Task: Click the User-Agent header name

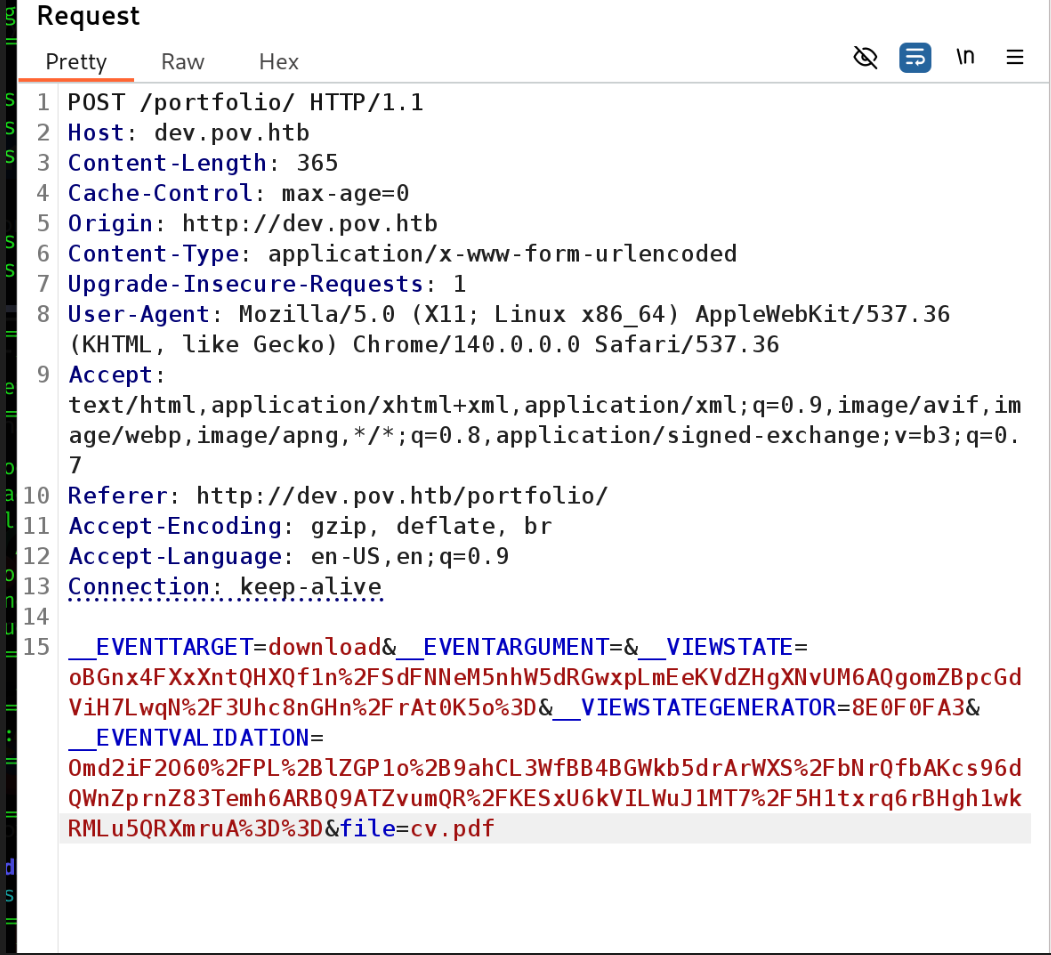Action: pyautogui.click(x=139, y=314)
